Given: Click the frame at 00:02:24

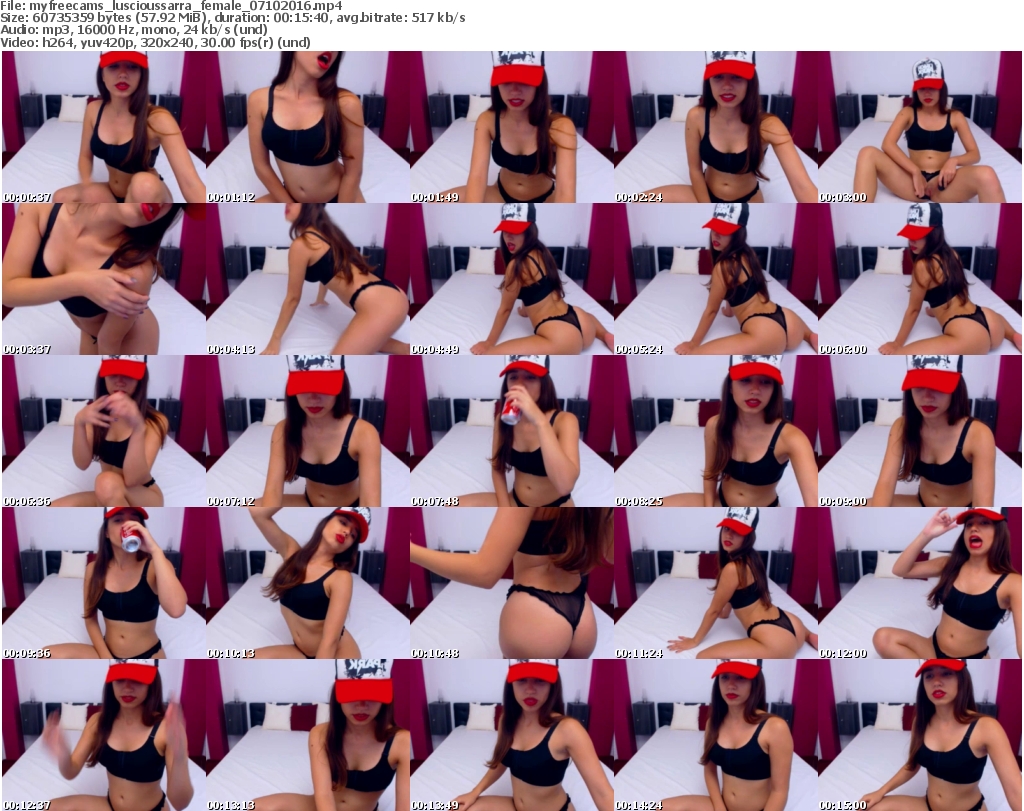Looking at the screenshot, I should coord(715,127).
